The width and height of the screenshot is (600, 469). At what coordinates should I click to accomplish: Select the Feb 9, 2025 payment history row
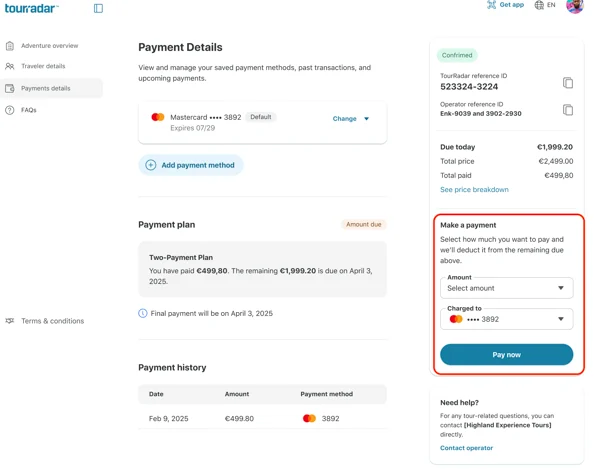click(262, 419)
